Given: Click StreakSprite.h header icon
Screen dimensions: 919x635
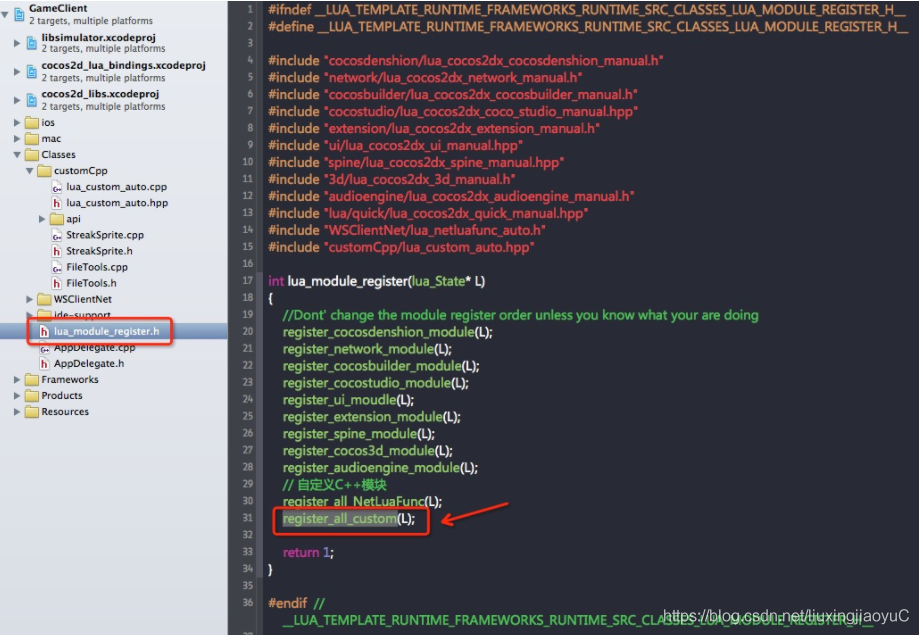Looking at the screenshot, I should (56, 252).
